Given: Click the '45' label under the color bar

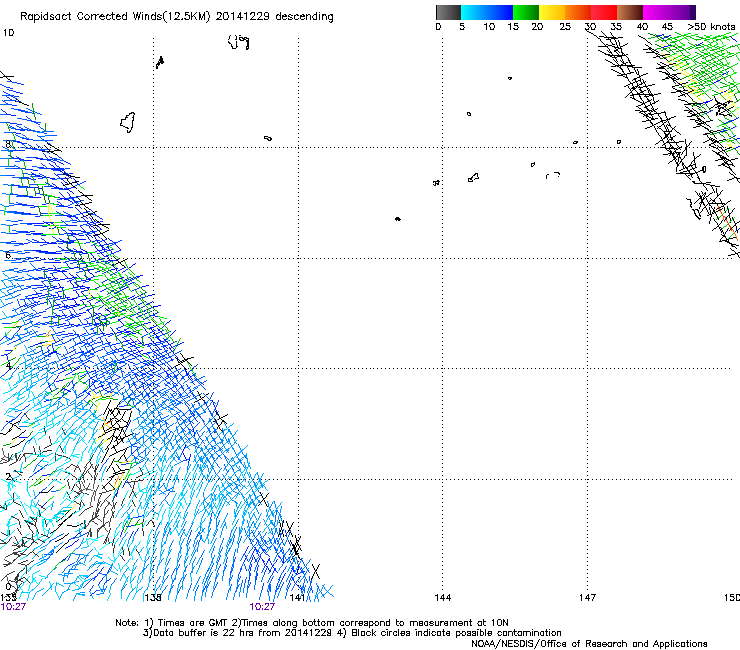Looking at the screenshot, I should (x=667, y=27).
